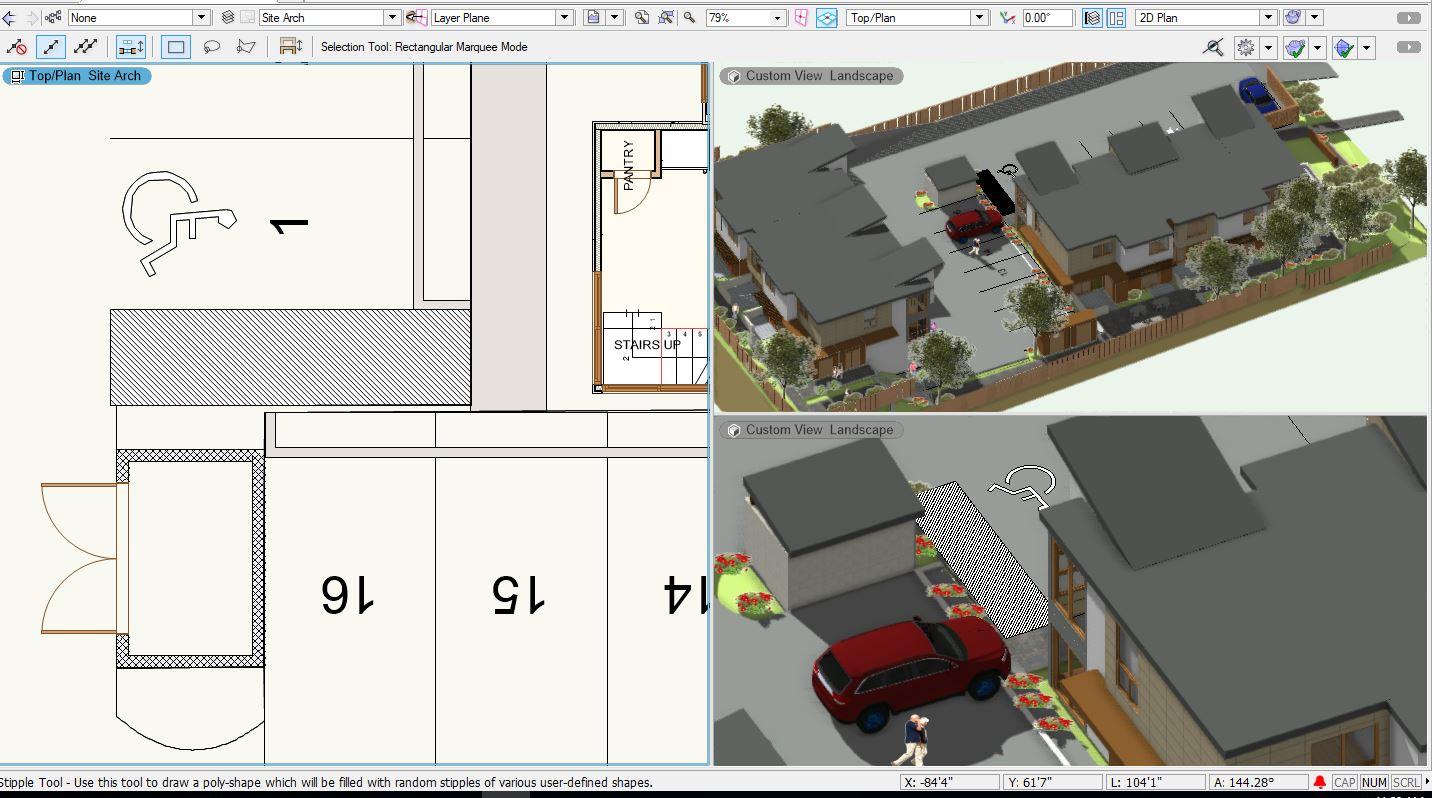Select the Polygonal Marquee mode

(246, 47)
